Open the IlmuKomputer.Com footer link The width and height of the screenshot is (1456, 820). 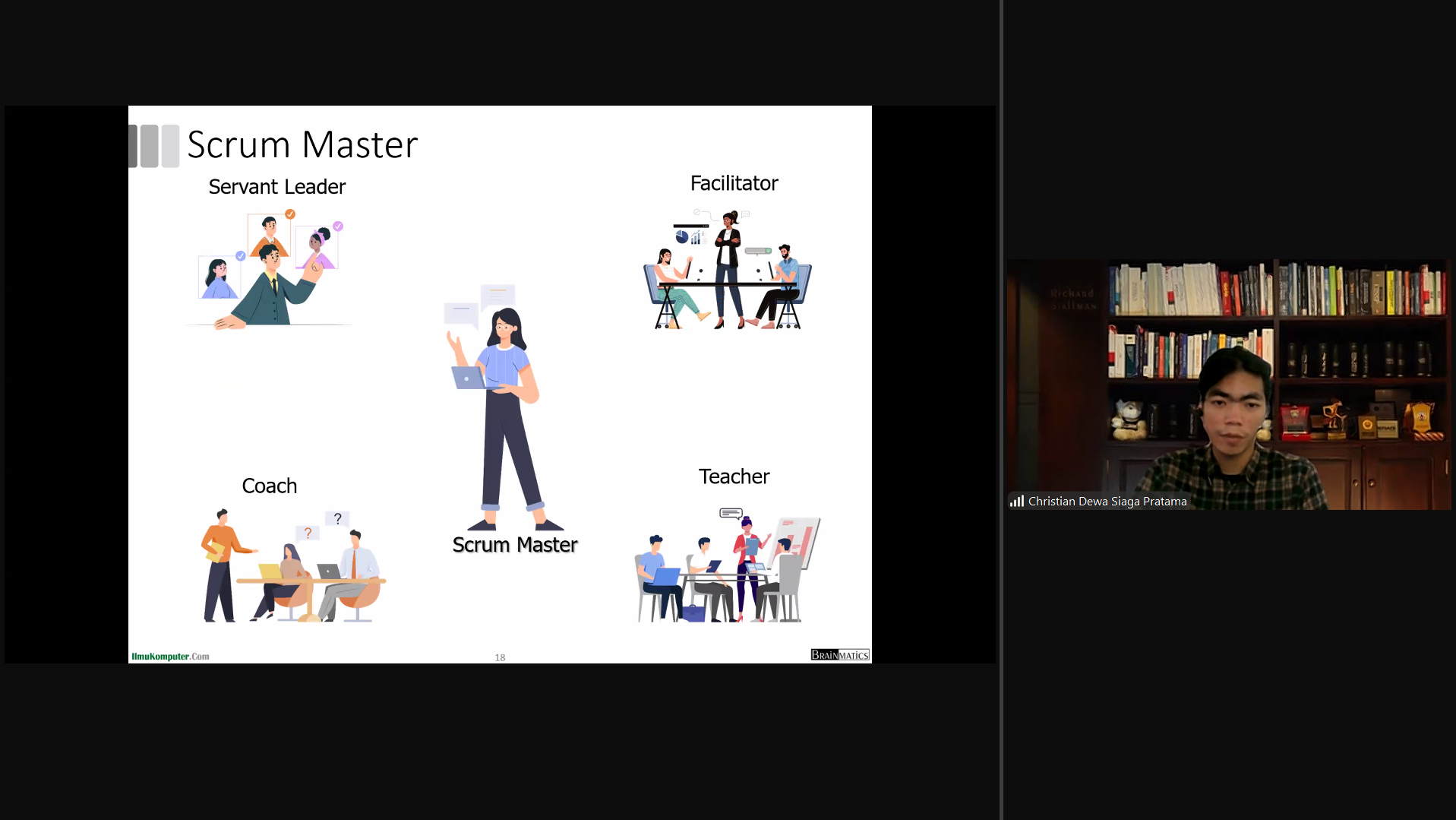pyautogui.click(x=170, y=657)
